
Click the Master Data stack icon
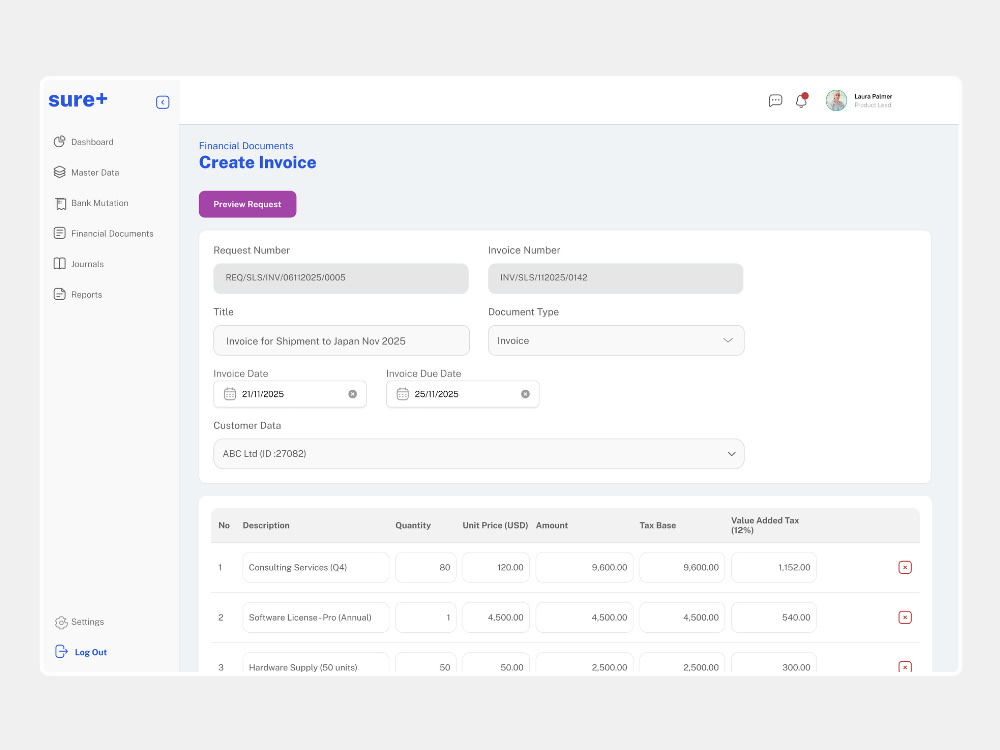[x=59, y=172]
